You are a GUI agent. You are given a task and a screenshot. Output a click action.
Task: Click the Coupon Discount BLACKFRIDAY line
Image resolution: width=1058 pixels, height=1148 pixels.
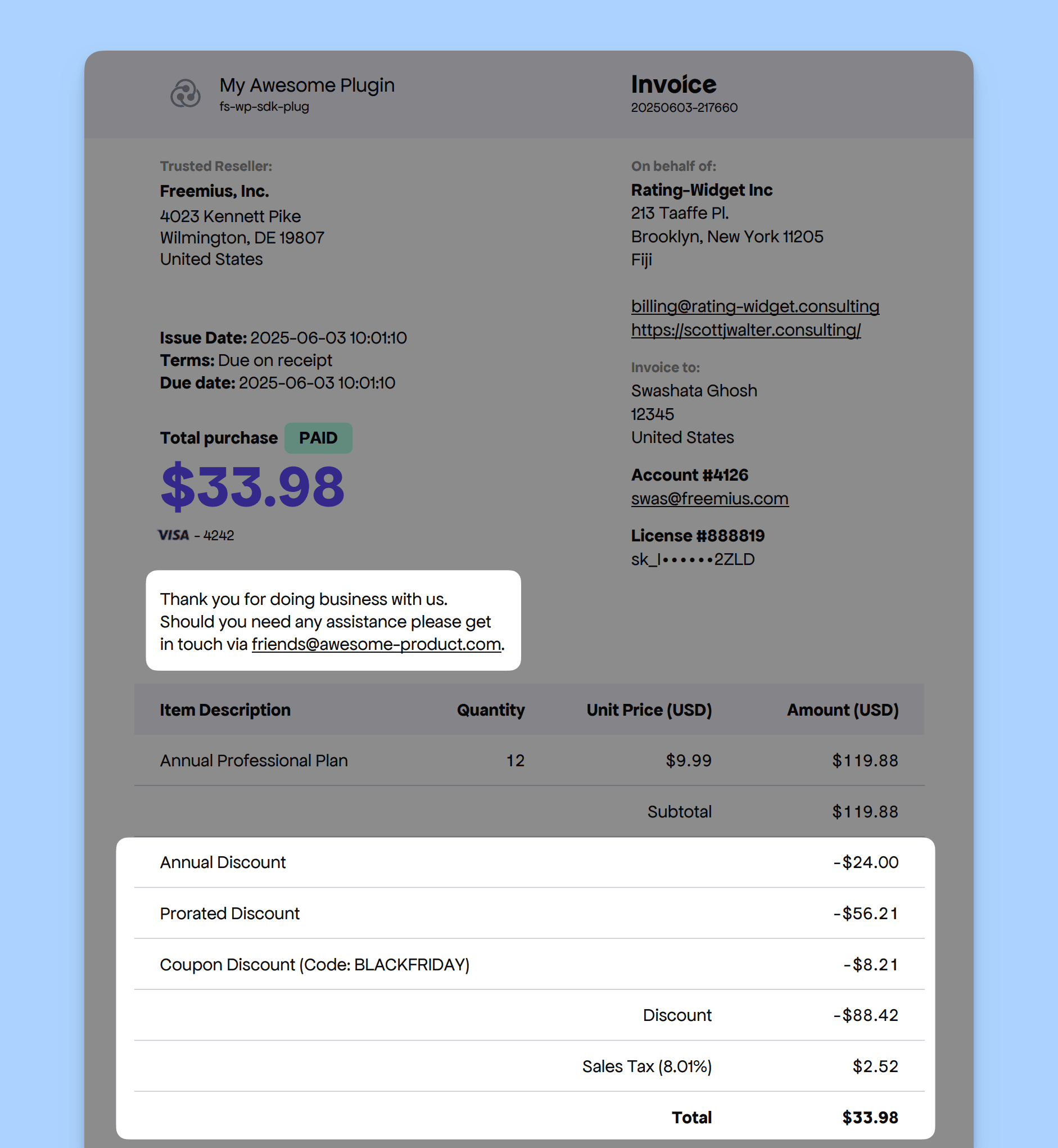pos(529,965)
